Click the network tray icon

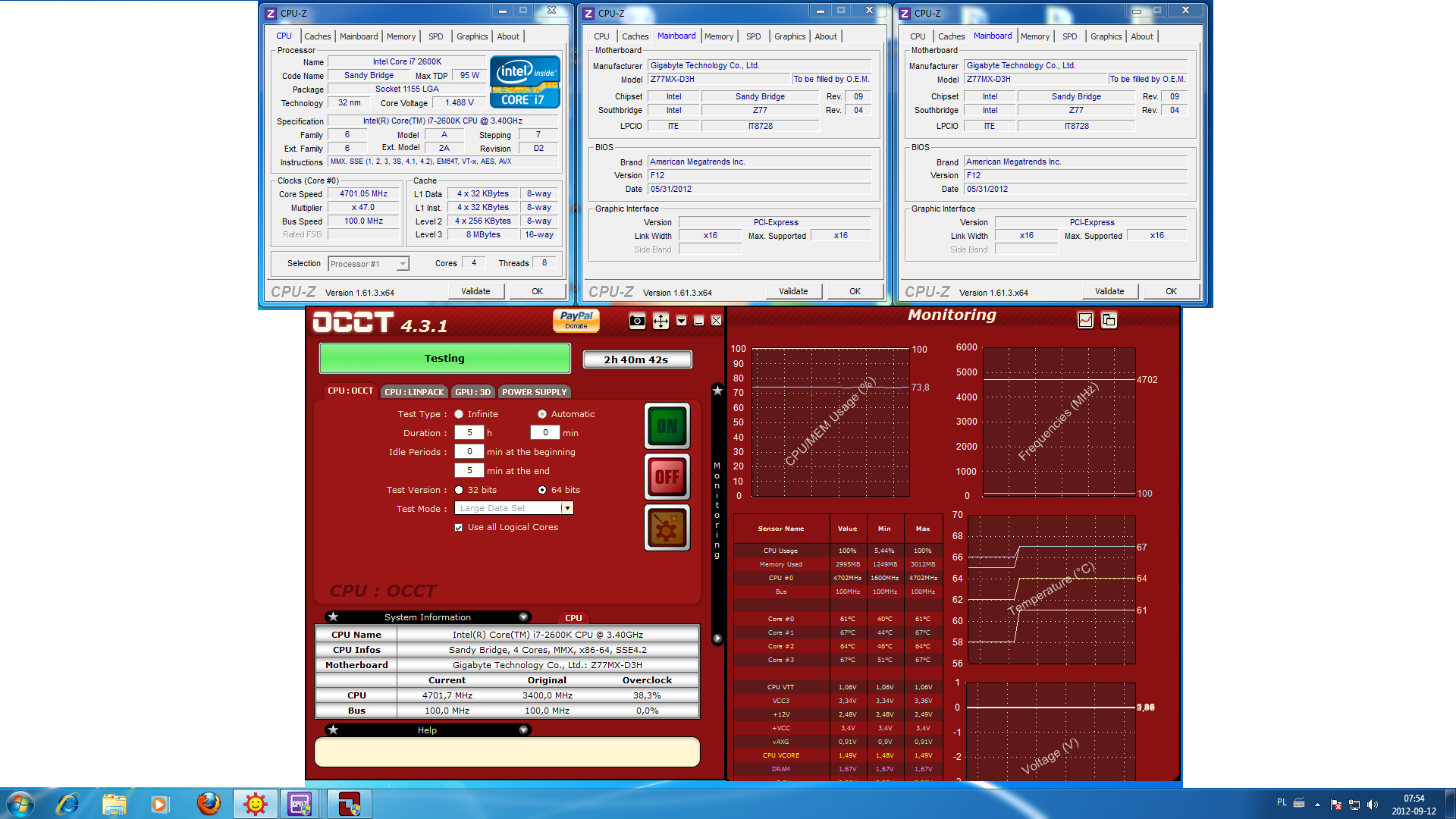pos(1354,805)
